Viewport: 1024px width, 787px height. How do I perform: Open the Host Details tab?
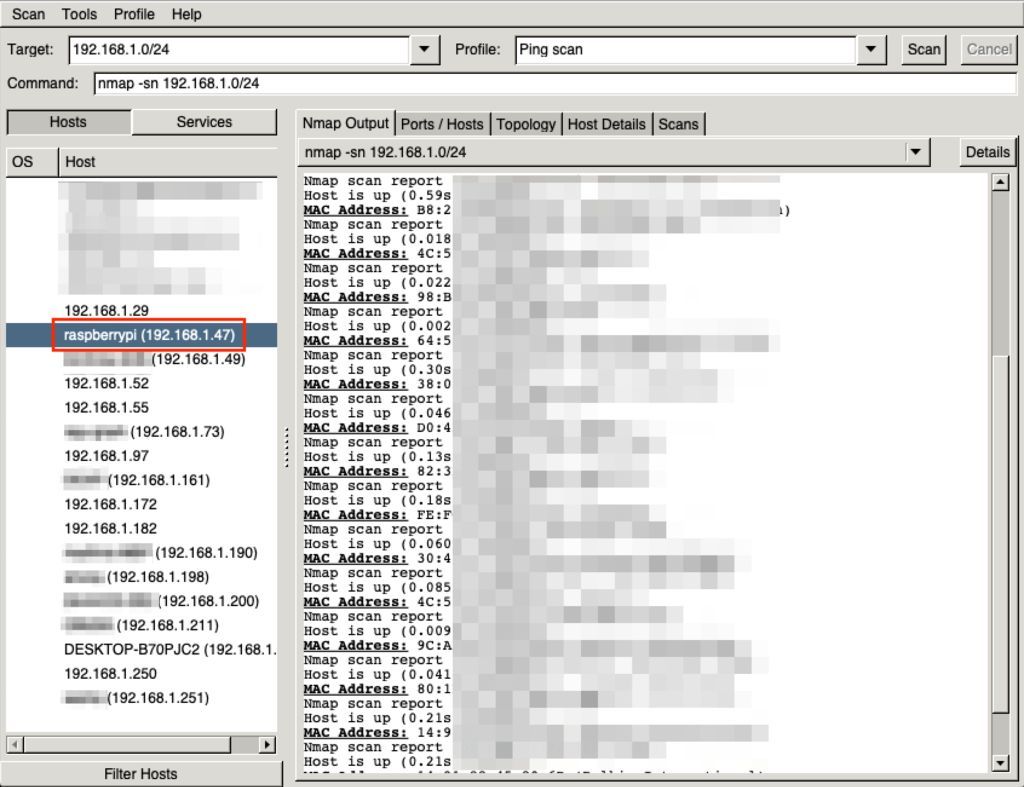(606, 124)
